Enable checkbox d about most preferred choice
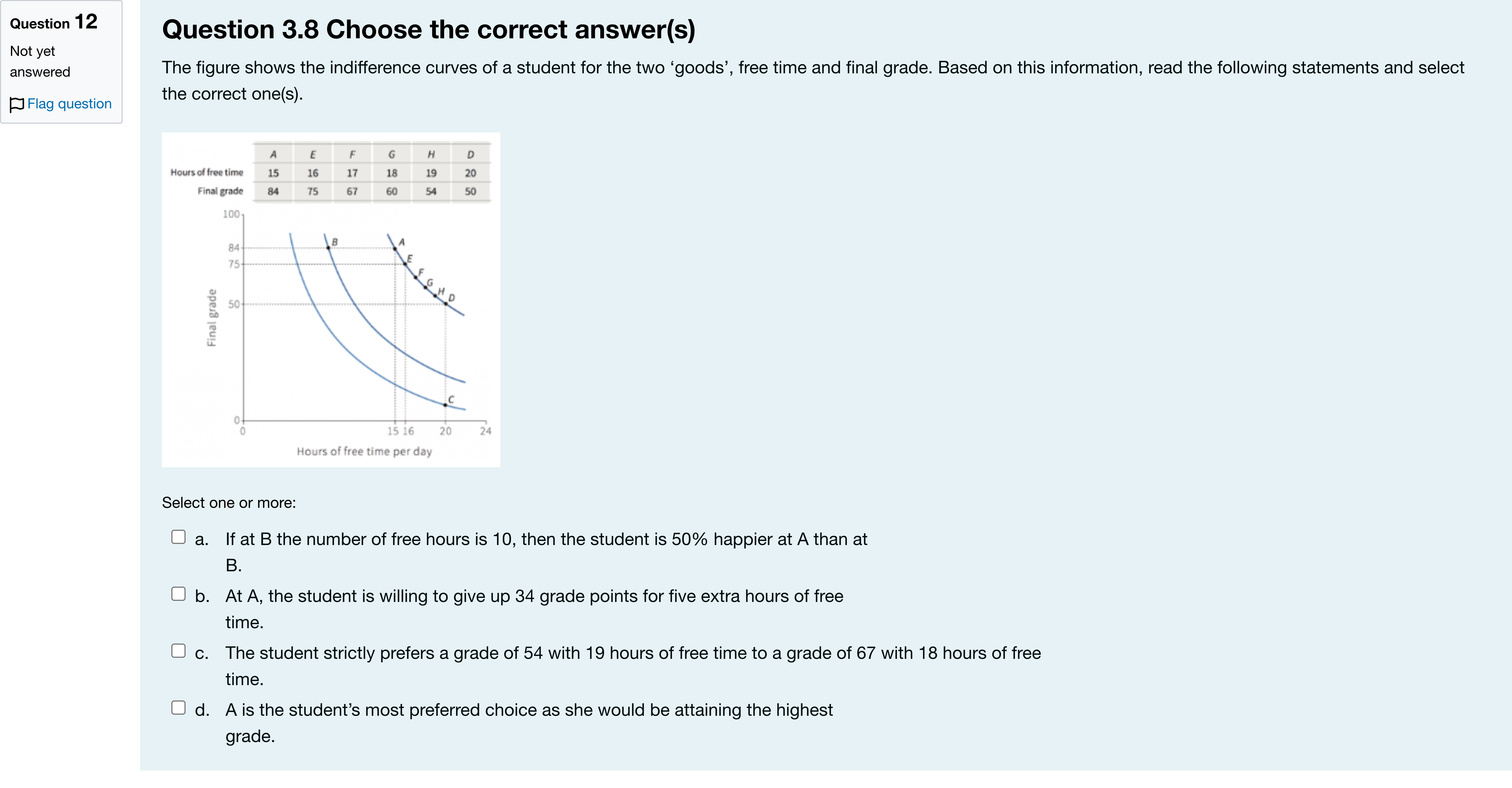The image size is (1512, 788). pyautogui.click(x=178, y=708)
